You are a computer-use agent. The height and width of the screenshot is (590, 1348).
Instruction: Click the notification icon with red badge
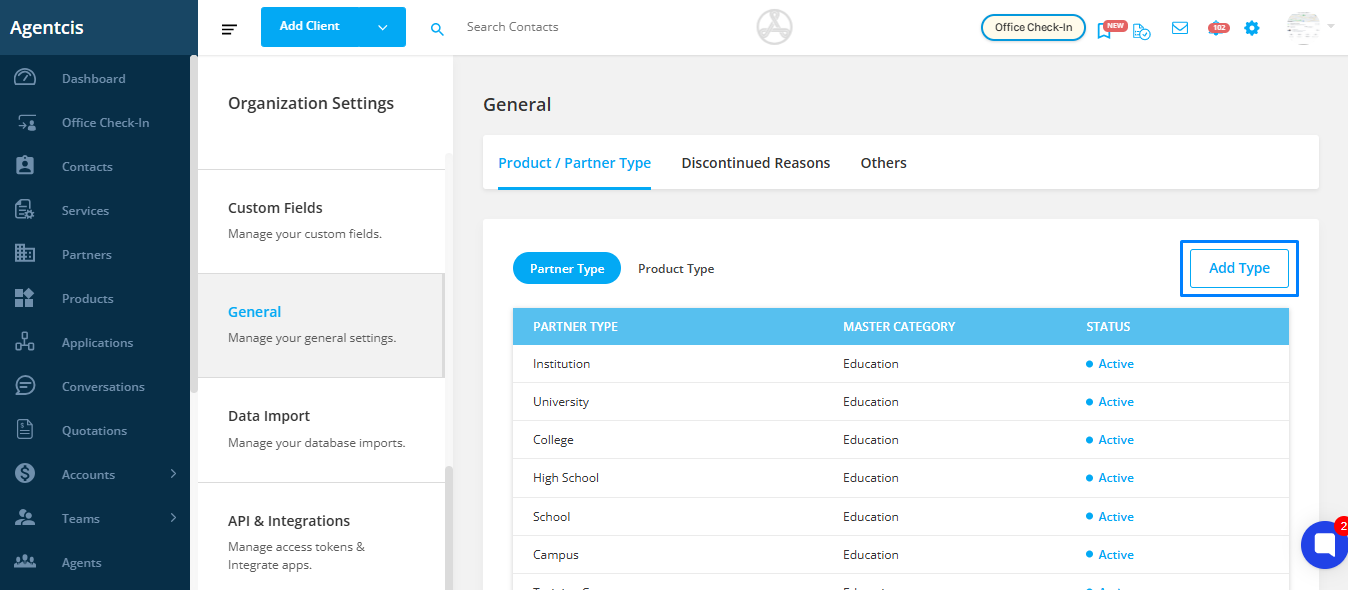click(1216, 28)
